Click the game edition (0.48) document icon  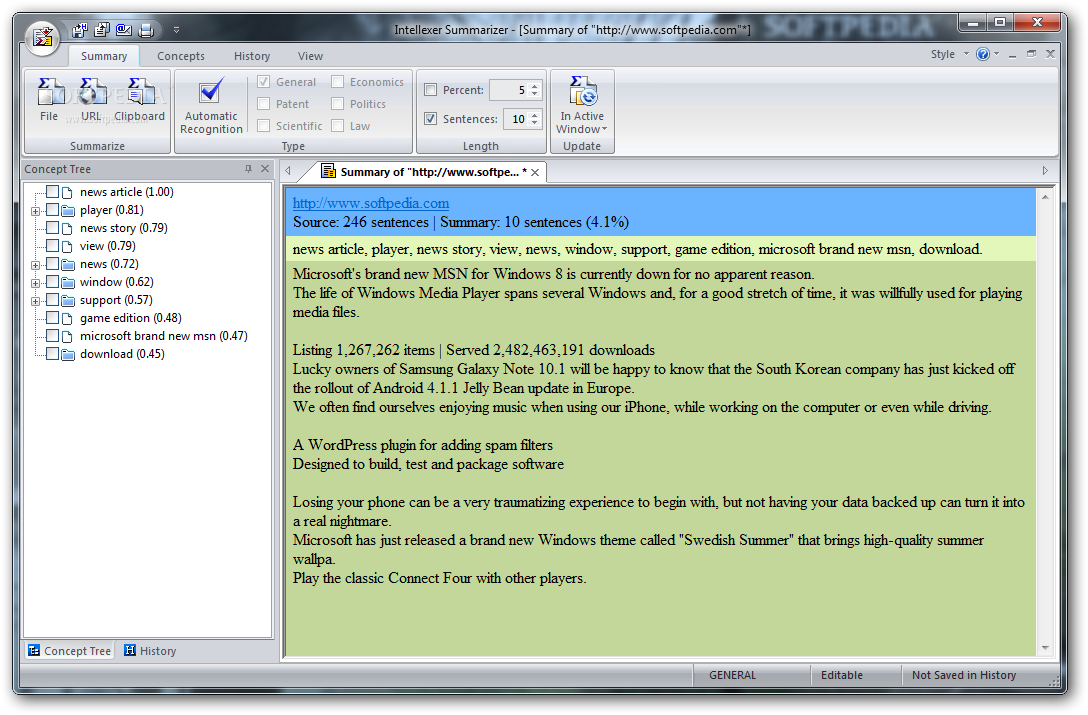67,319
